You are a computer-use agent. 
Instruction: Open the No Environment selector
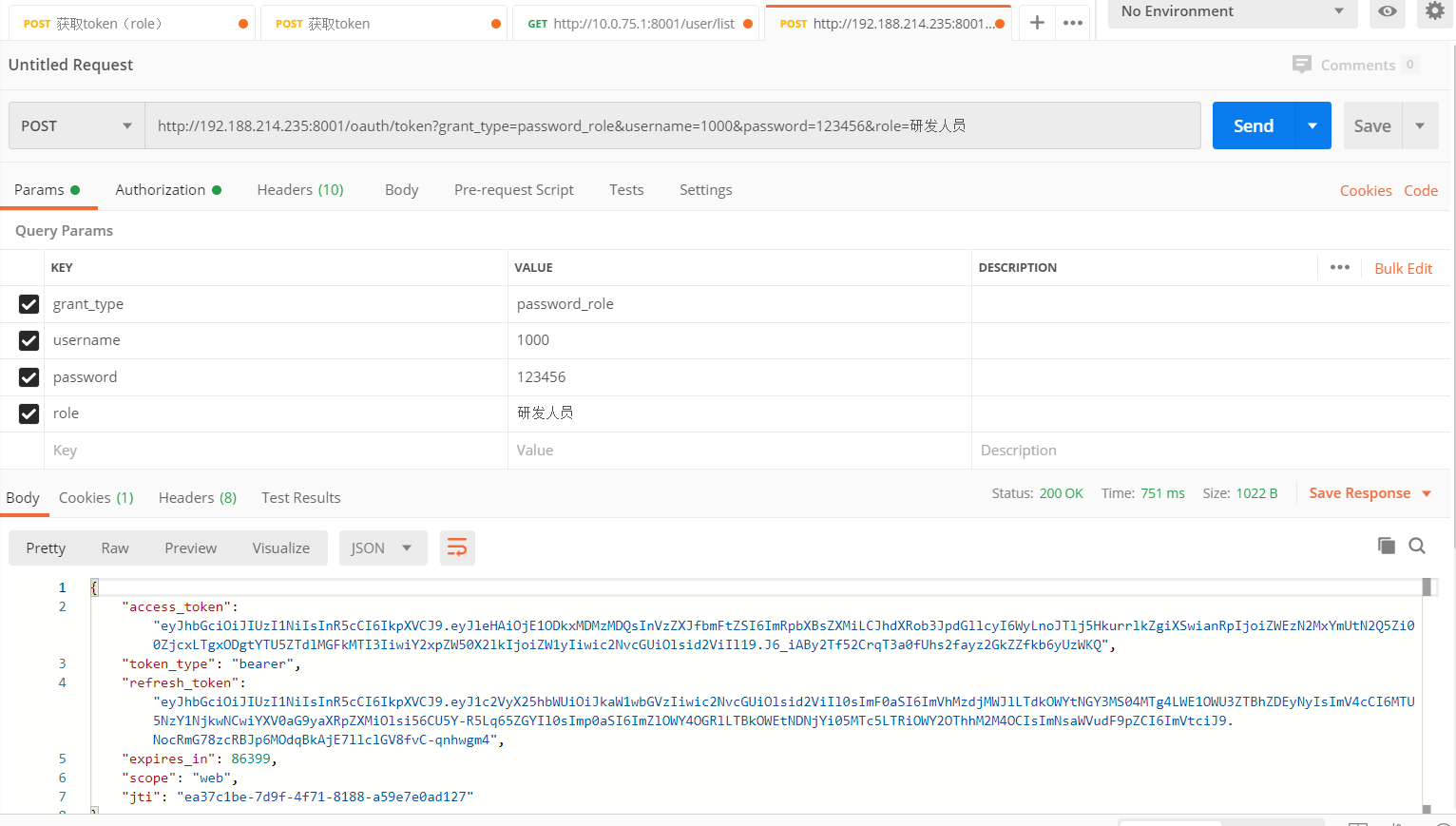1233,11
